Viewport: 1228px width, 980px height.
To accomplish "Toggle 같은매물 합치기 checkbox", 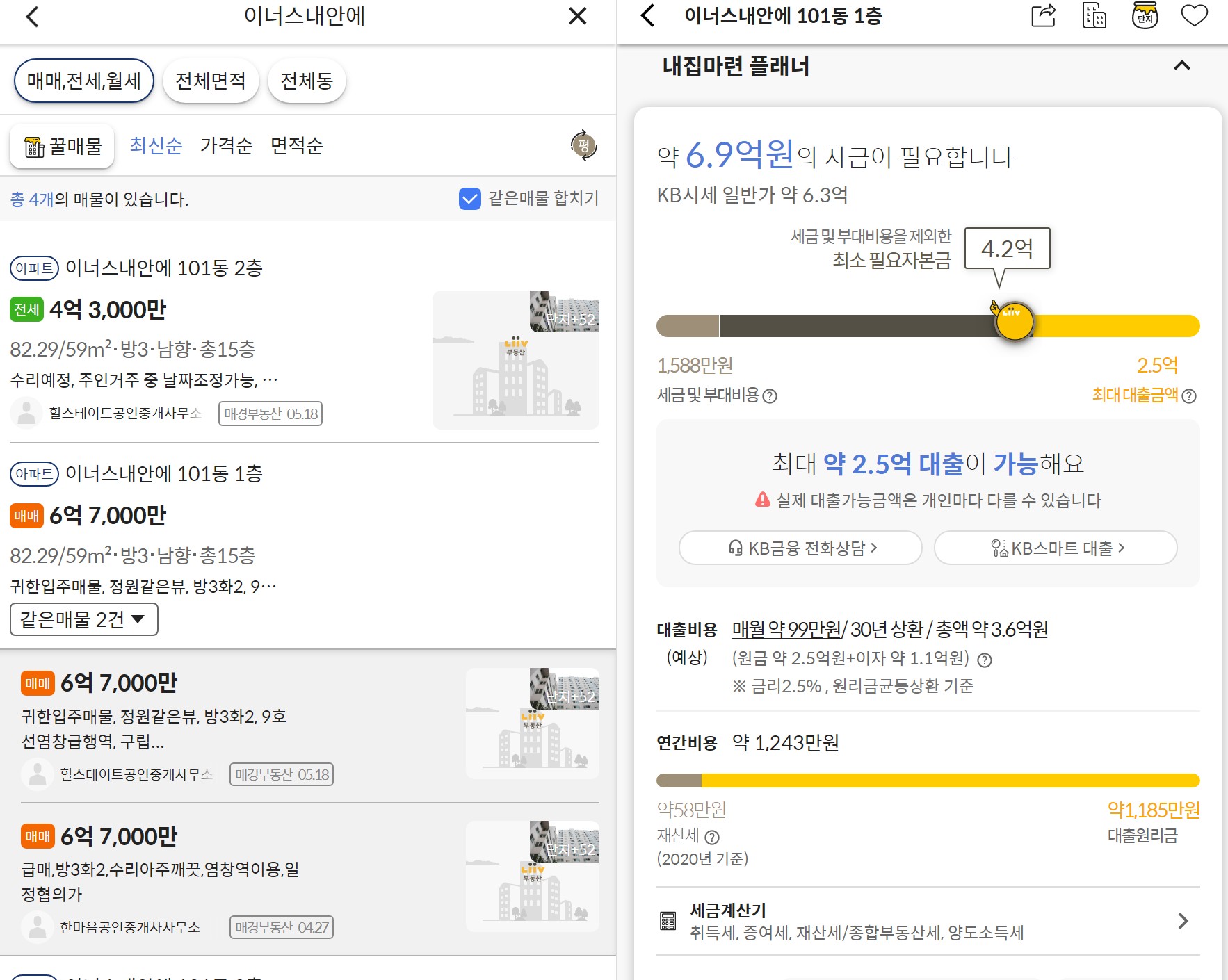I will [x=470, y=199].
